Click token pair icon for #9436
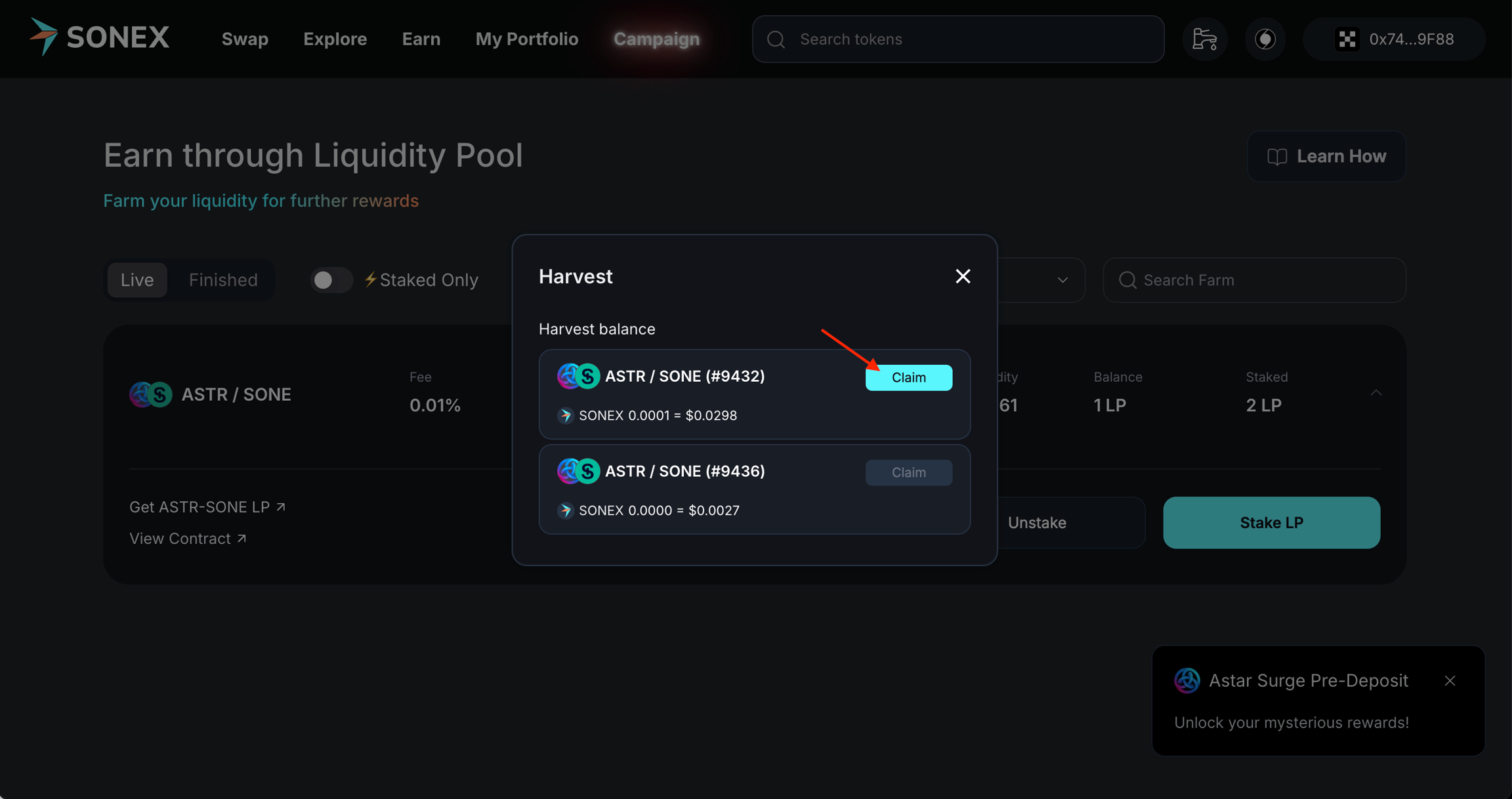The image size is (1512, 799). point(578,471)
